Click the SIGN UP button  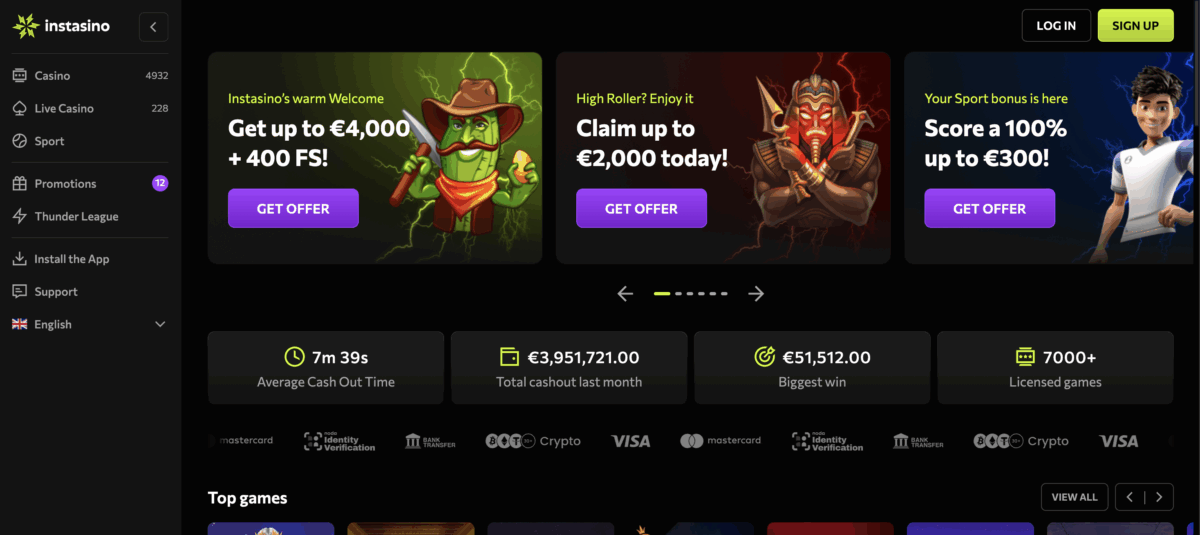point(1135,25)
